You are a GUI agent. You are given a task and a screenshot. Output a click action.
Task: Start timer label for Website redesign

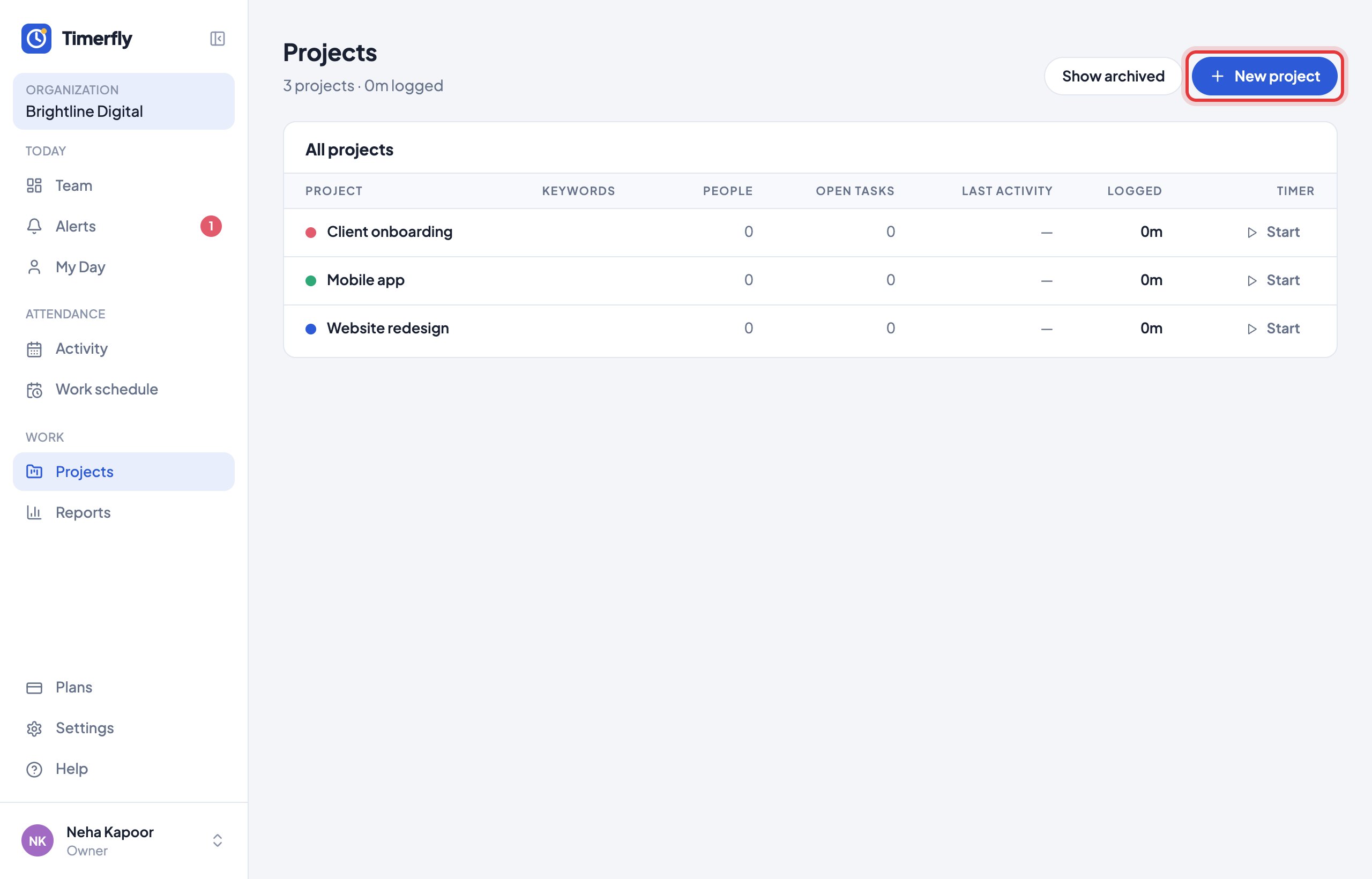[1283, 328]
